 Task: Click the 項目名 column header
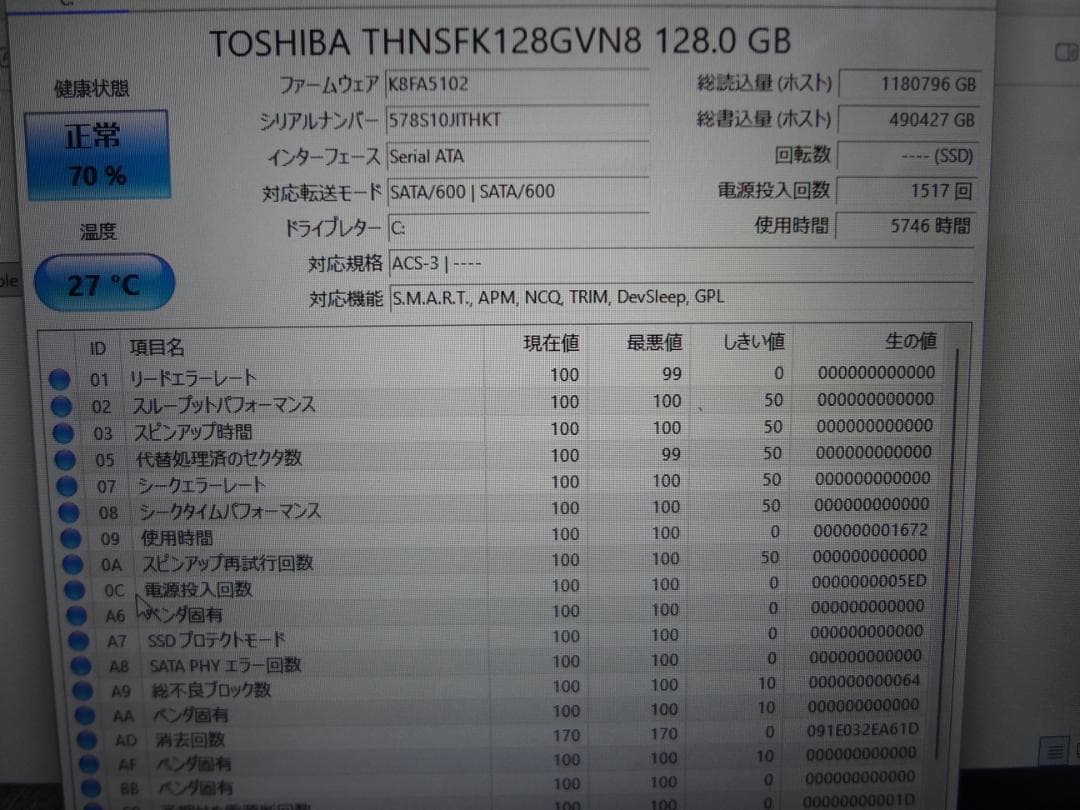[x=157, y=347]
